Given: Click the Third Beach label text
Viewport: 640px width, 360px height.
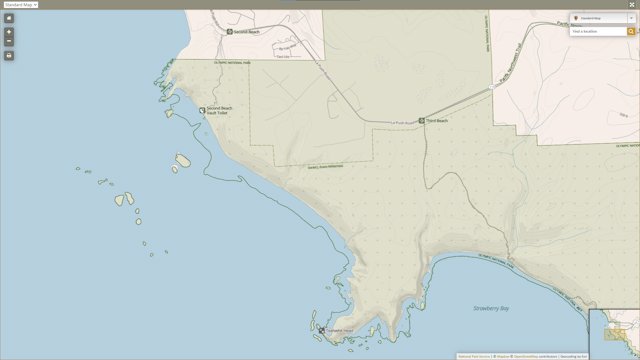Looking at the screenshot, I should (x=437, y=121).
